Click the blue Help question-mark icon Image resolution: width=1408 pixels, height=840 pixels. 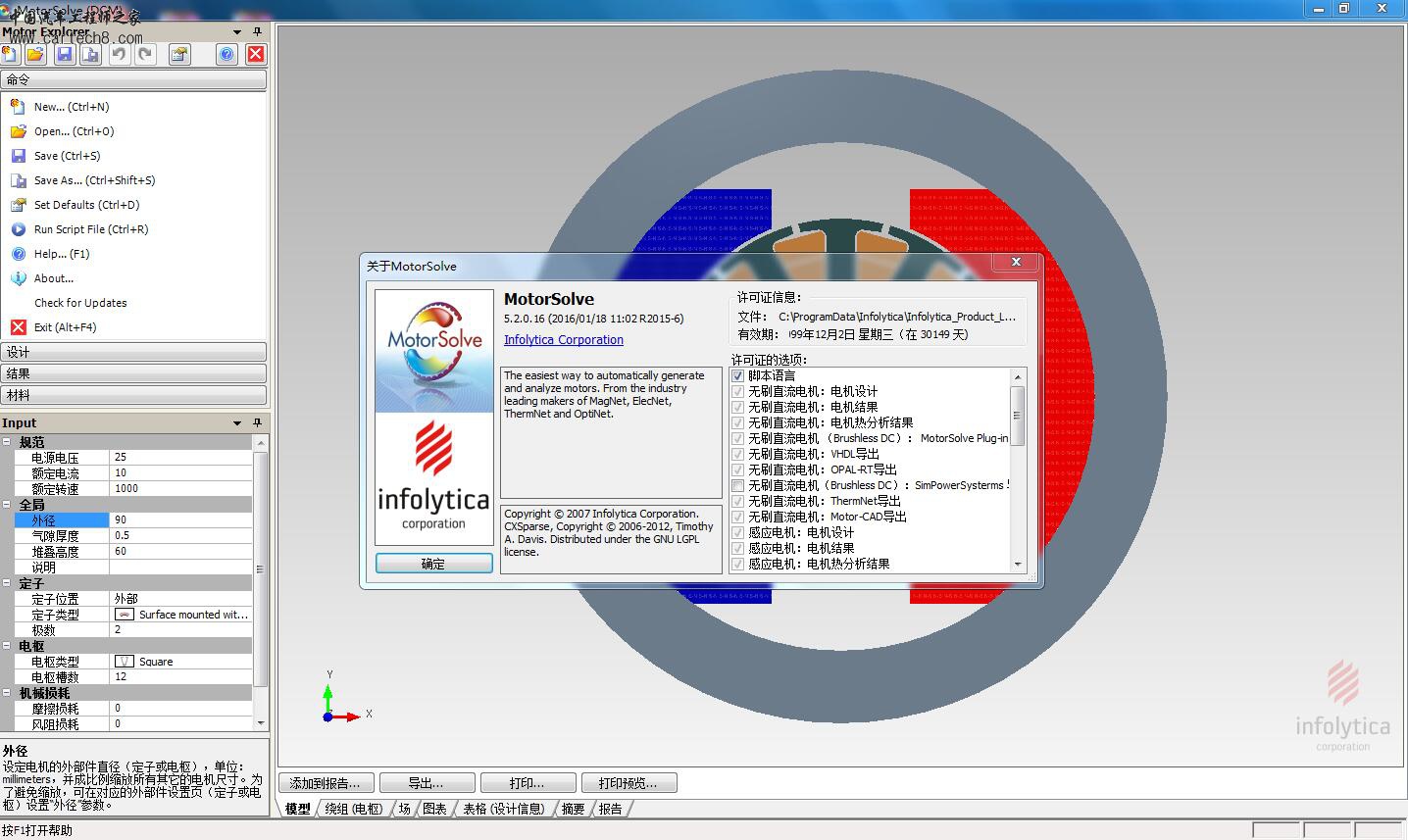click(x=227, y=54)
